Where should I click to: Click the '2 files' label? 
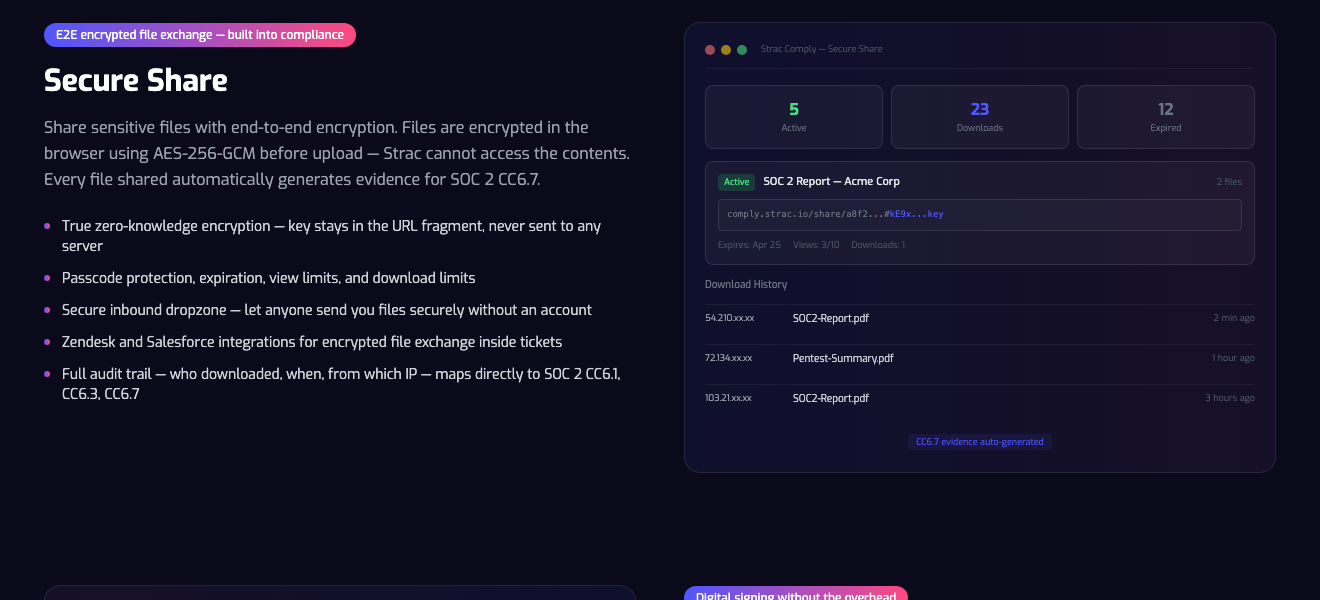pyautogui.click(x=1229, y=182)
